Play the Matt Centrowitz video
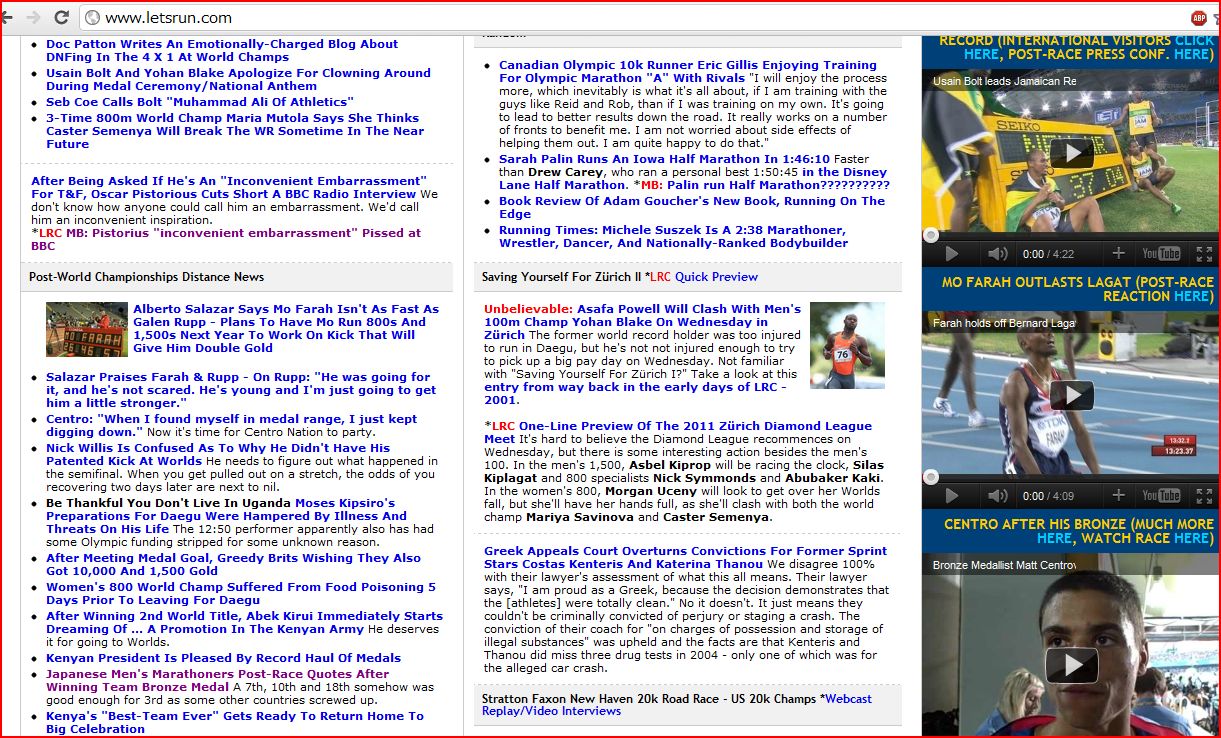Screen dimensions: 1221x738 1071,665
